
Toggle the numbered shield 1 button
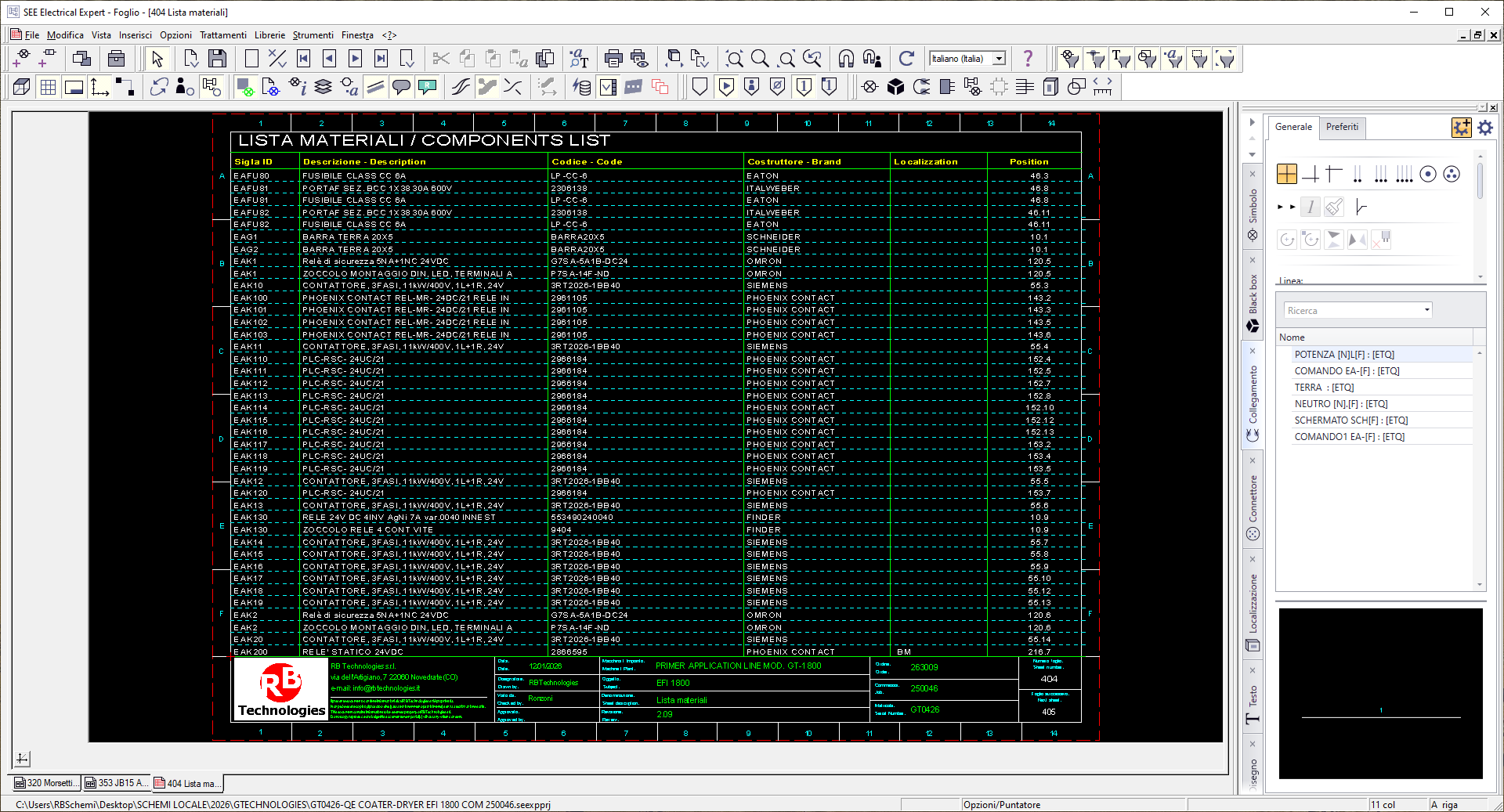pyautogui.click(x=804, y=87)
